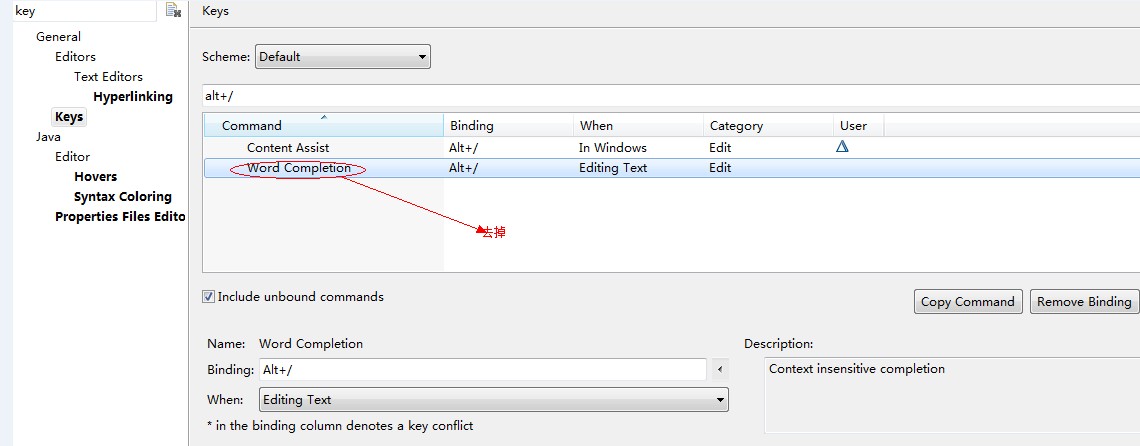Screen dimensions: 1140x446
Task: Select the Content Assist command row
Action: (x=288, y=148)
